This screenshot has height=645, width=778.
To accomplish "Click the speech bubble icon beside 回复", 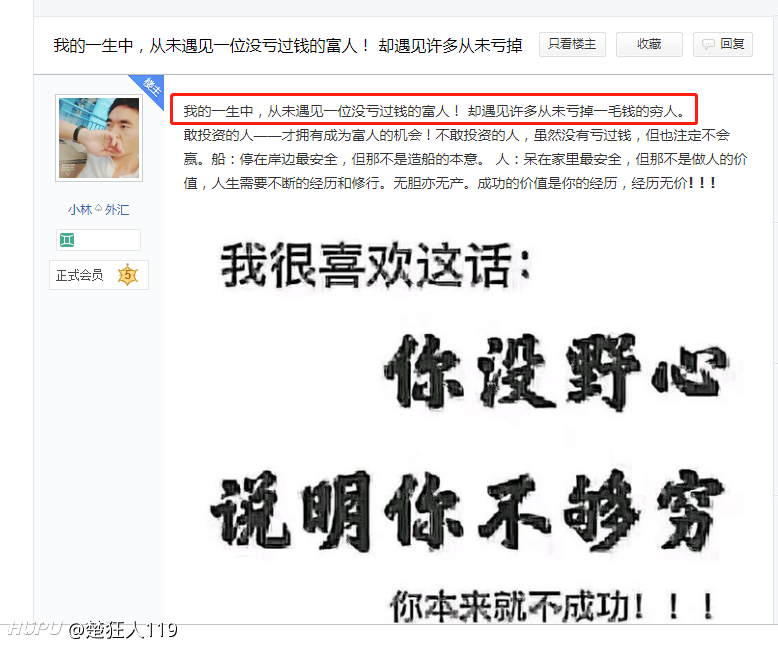I will click(x=708, y=45).
